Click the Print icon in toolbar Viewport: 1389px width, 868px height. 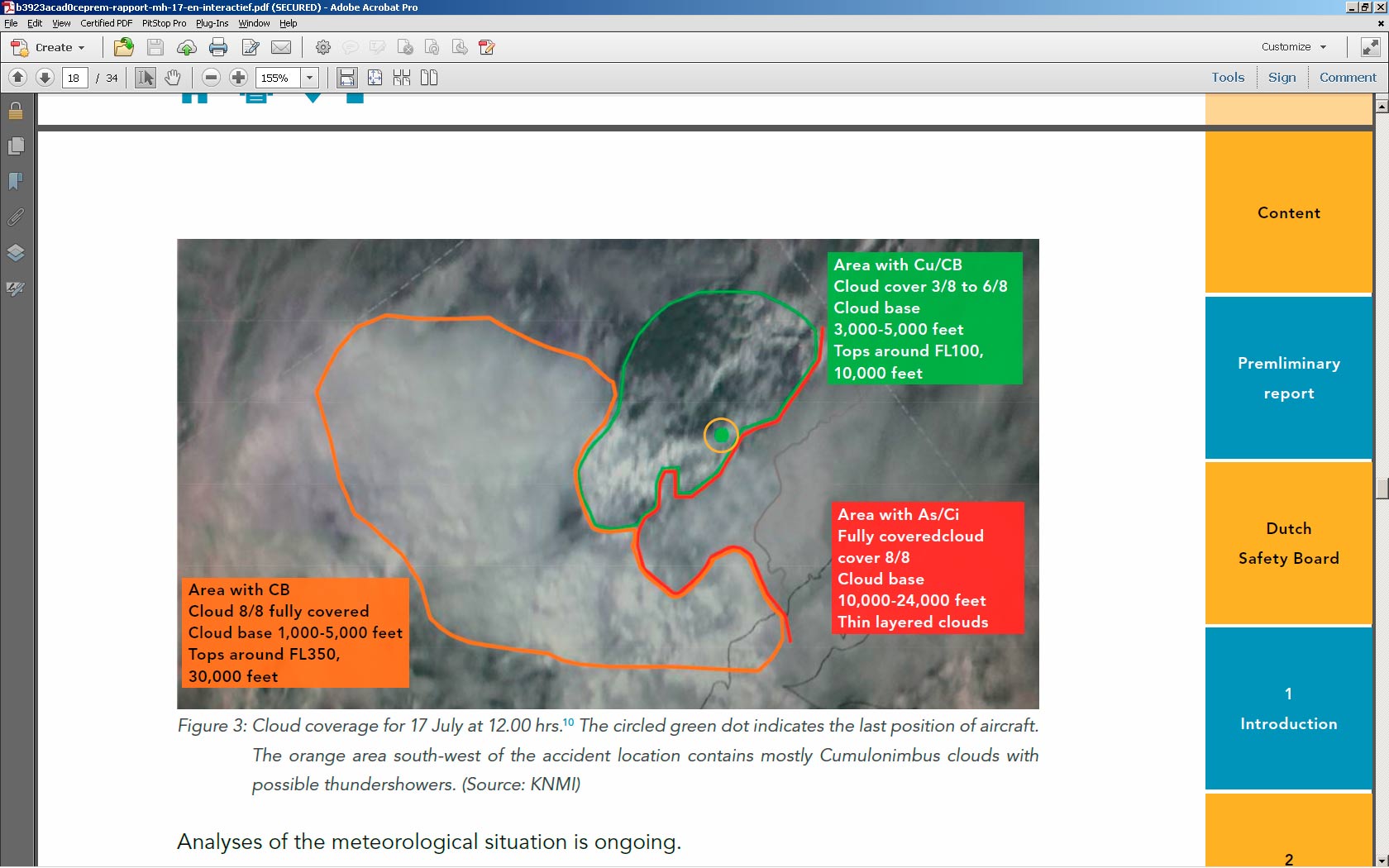pyautogui.click(x=218, y=47)
